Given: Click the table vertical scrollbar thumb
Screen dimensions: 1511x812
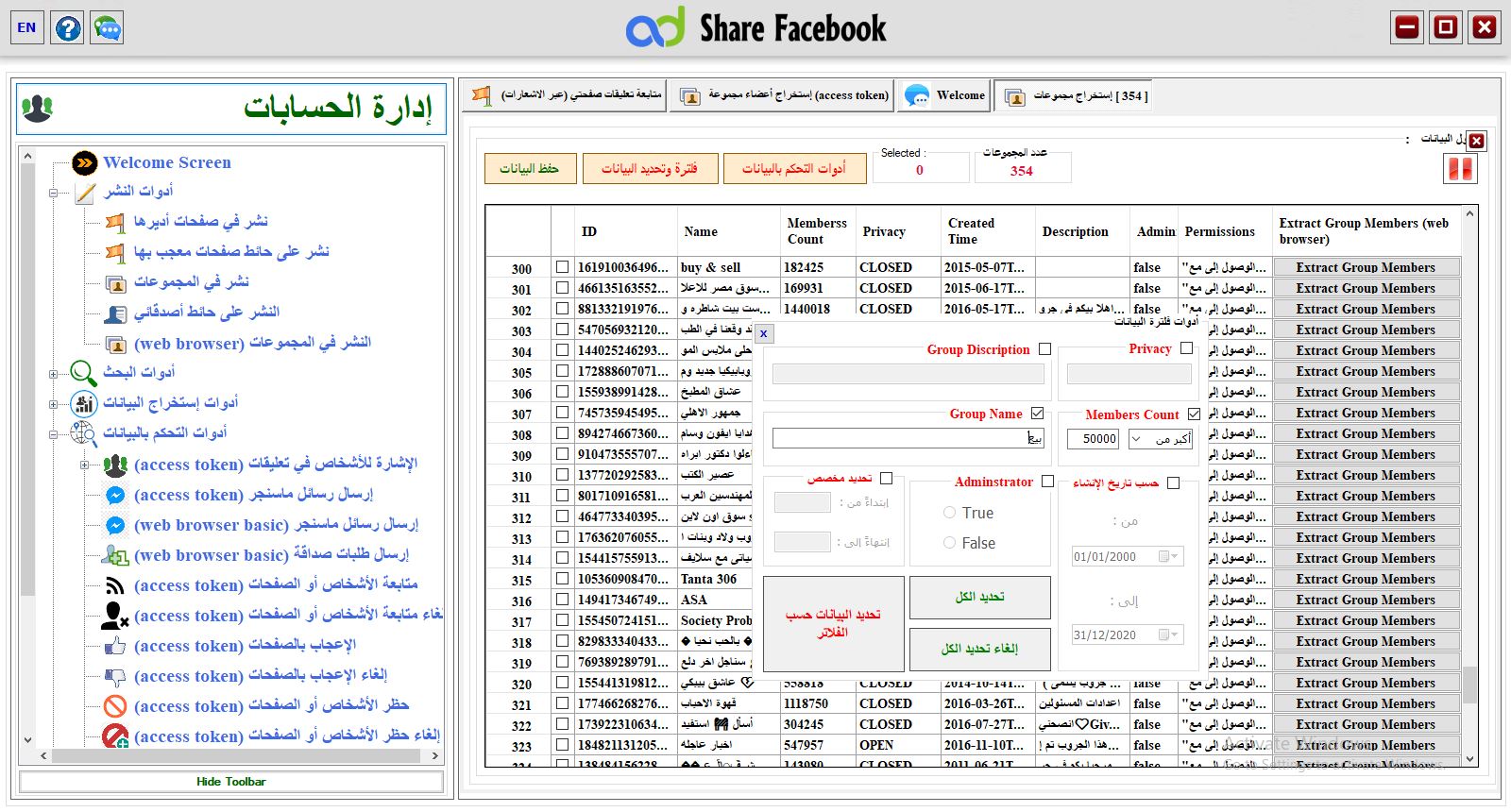Looking at the screenshot, I should 1469,685.
